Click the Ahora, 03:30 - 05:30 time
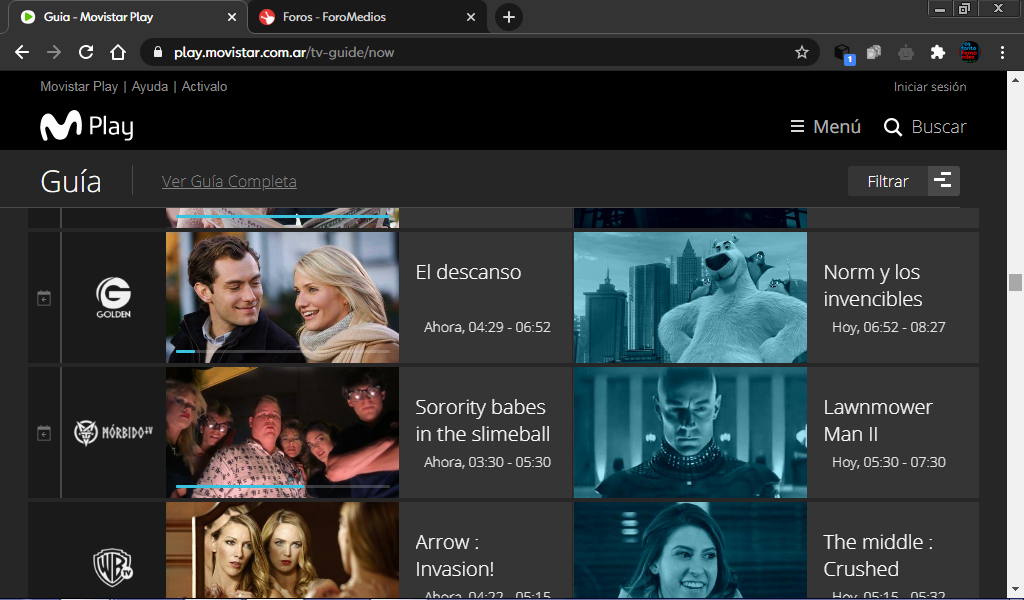Screen dimensions: 1024x600 coord(487,462)
